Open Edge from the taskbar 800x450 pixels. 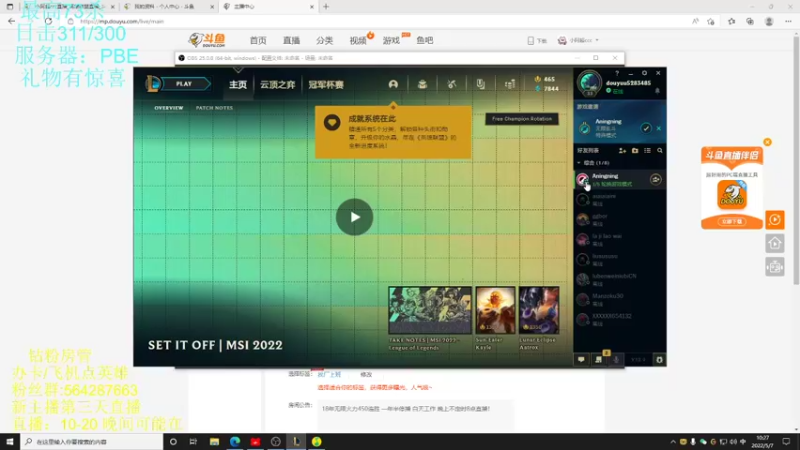point(235,441)
